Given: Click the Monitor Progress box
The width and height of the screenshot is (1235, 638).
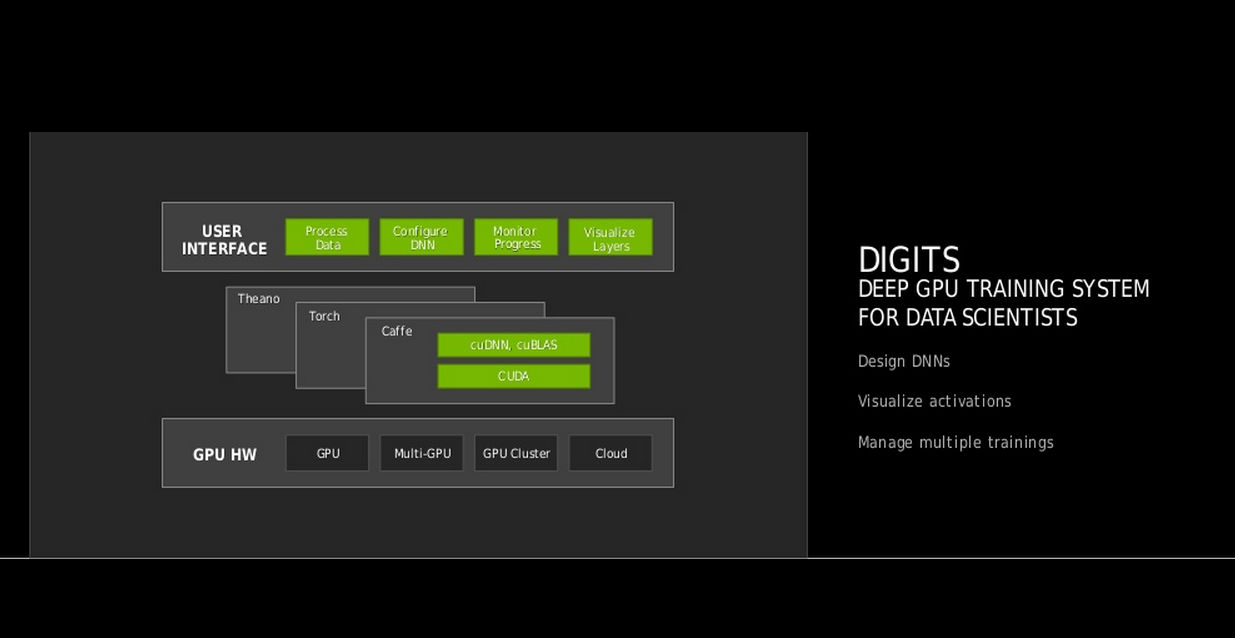Looking at the screenshot, I should pos(516,237).
